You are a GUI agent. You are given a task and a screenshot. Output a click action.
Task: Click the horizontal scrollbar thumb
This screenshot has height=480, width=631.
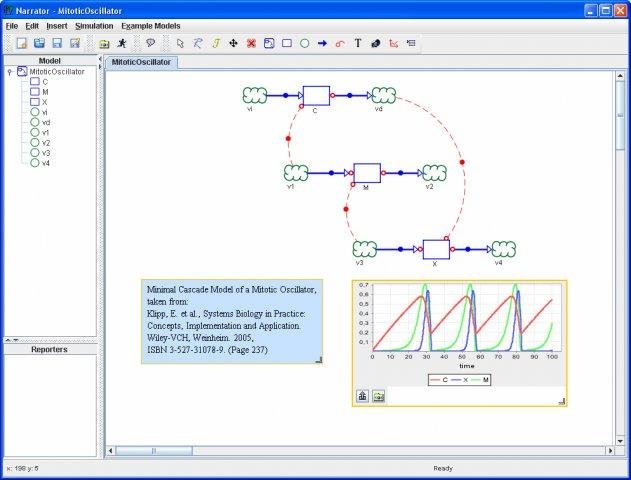pyautogui.click(x=154, y=451)
